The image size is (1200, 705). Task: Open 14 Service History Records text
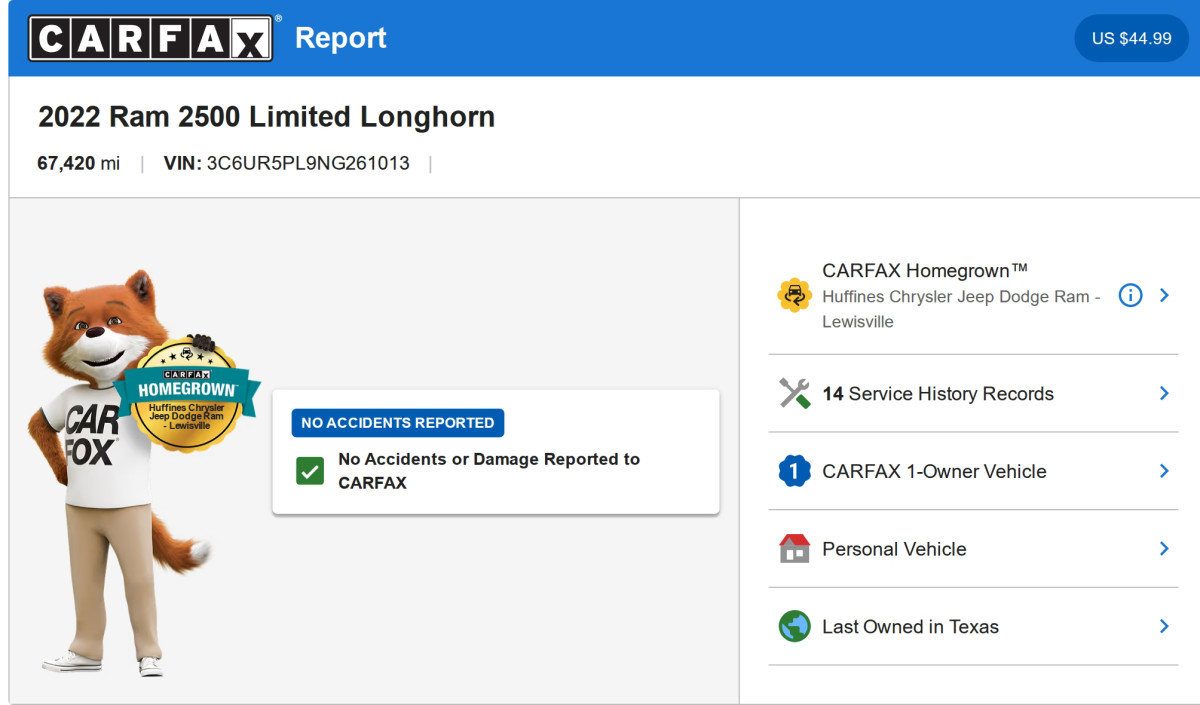(x=937, y=394)
